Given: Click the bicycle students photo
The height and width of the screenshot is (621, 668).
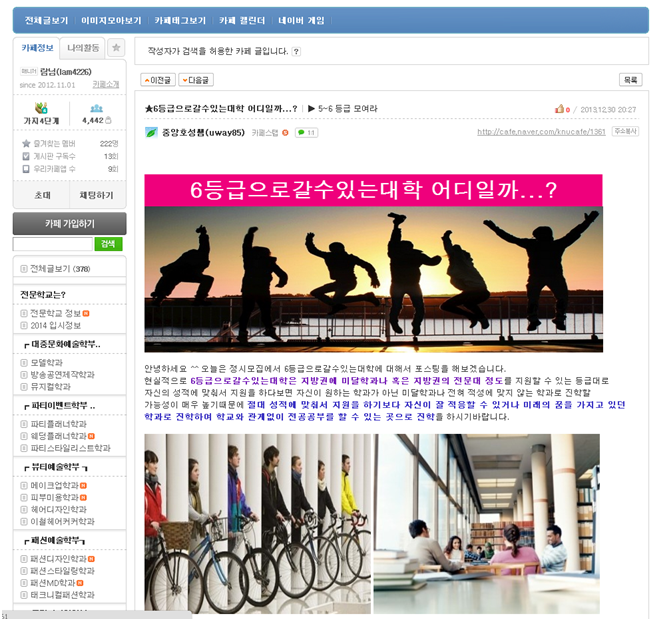Looking at the screenshot, I should [256, 522].
